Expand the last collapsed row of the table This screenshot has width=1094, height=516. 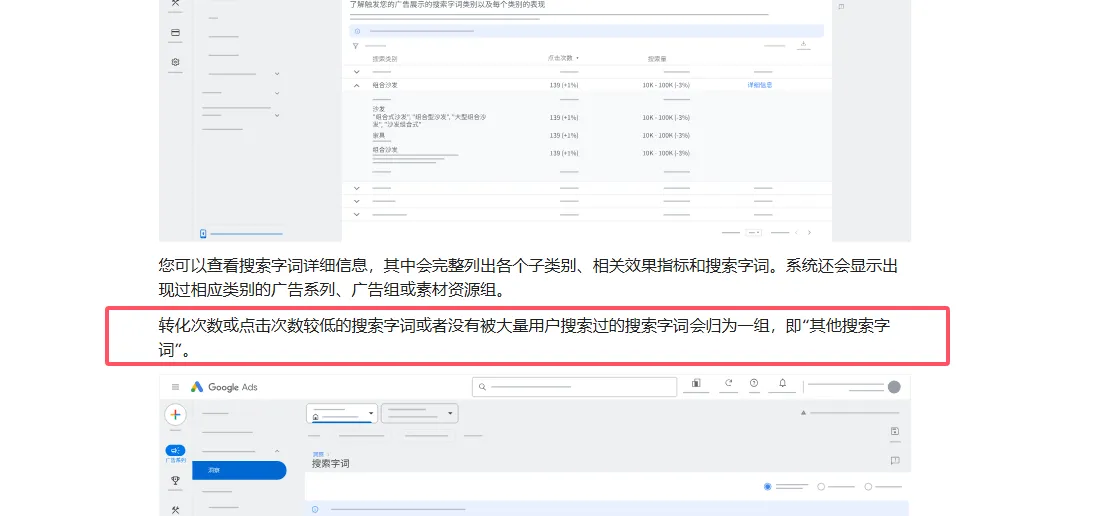coord(357,214)
